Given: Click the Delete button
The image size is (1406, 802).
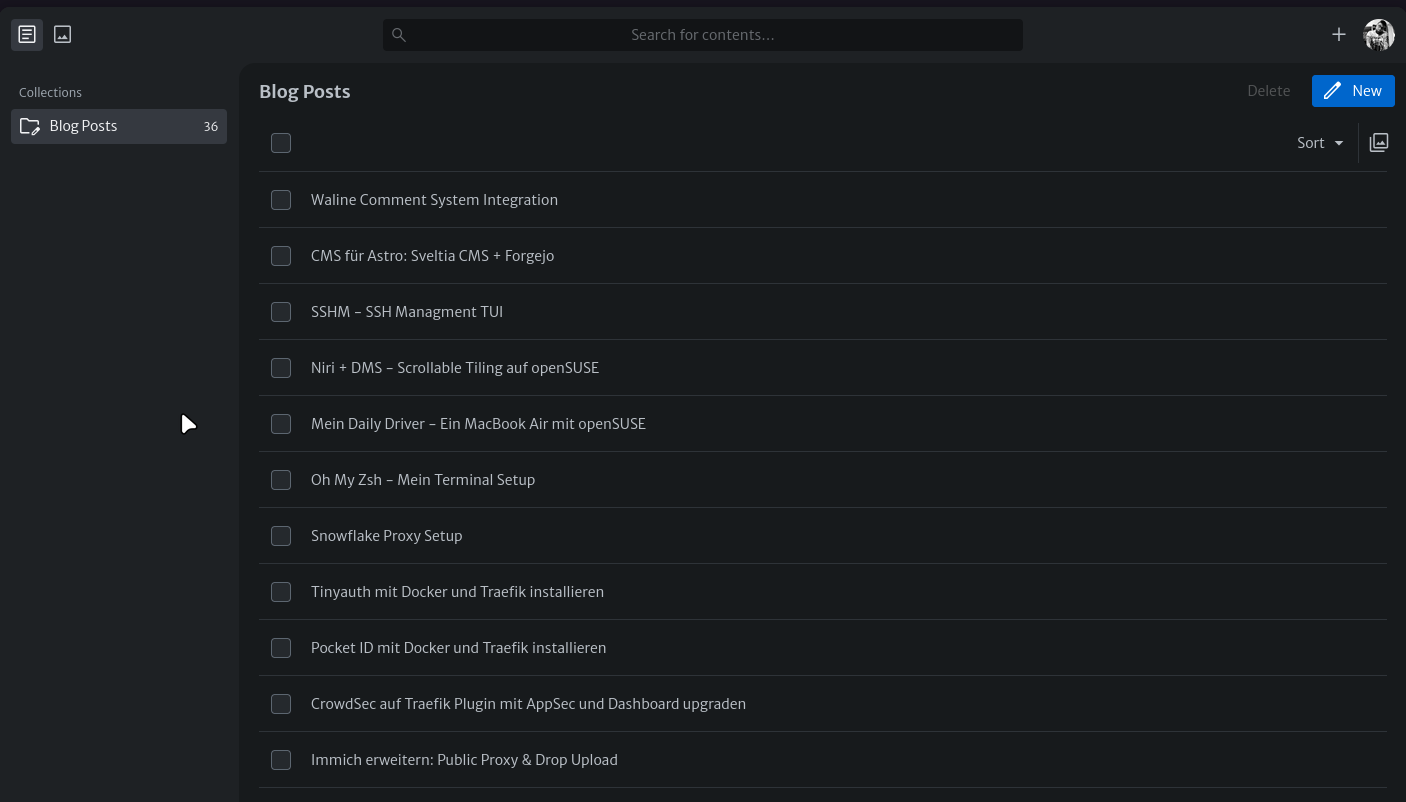Looking at the screenshot, I should (x=1268, y=90).
